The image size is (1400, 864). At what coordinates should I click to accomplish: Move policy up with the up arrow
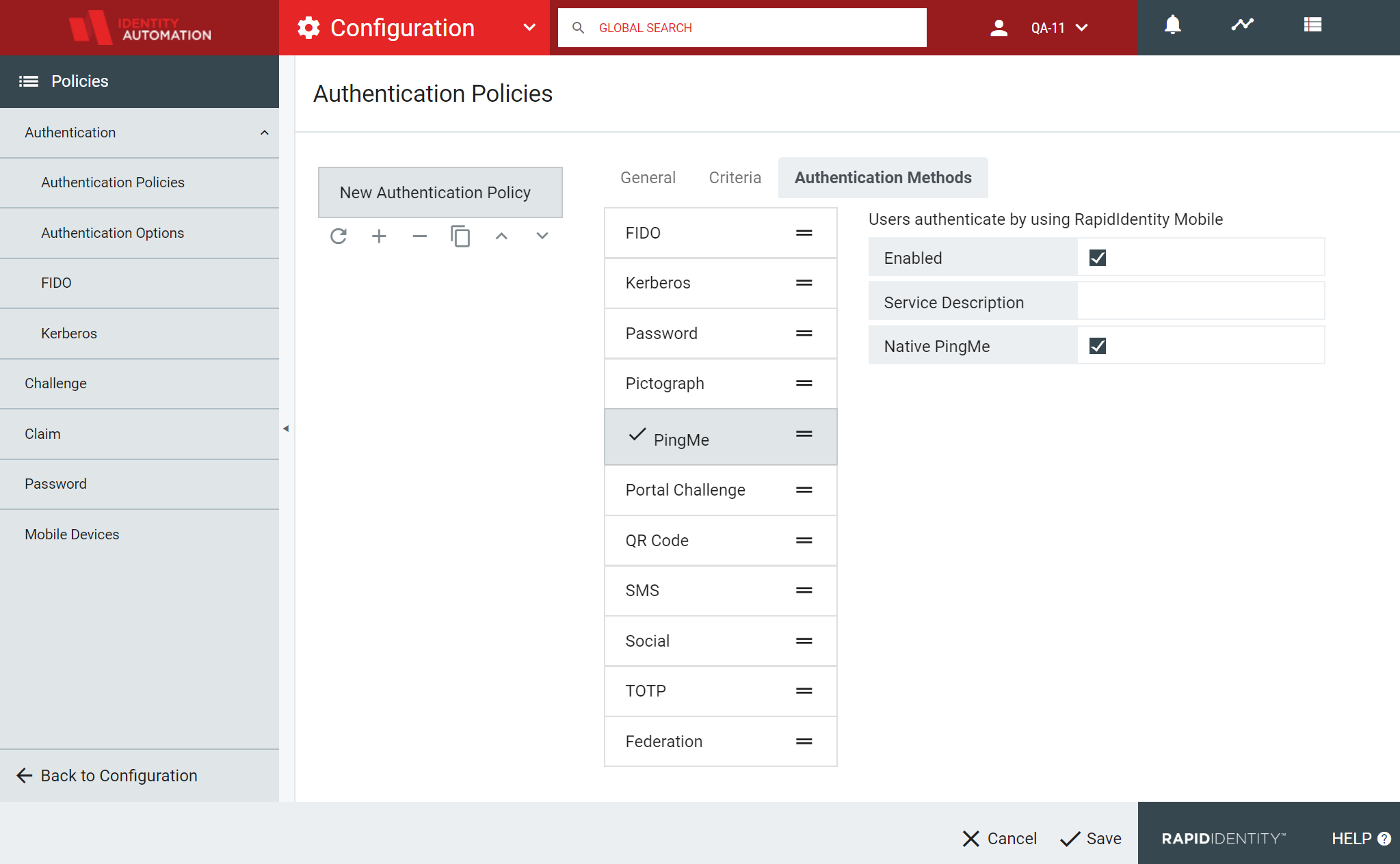(501, 236)
